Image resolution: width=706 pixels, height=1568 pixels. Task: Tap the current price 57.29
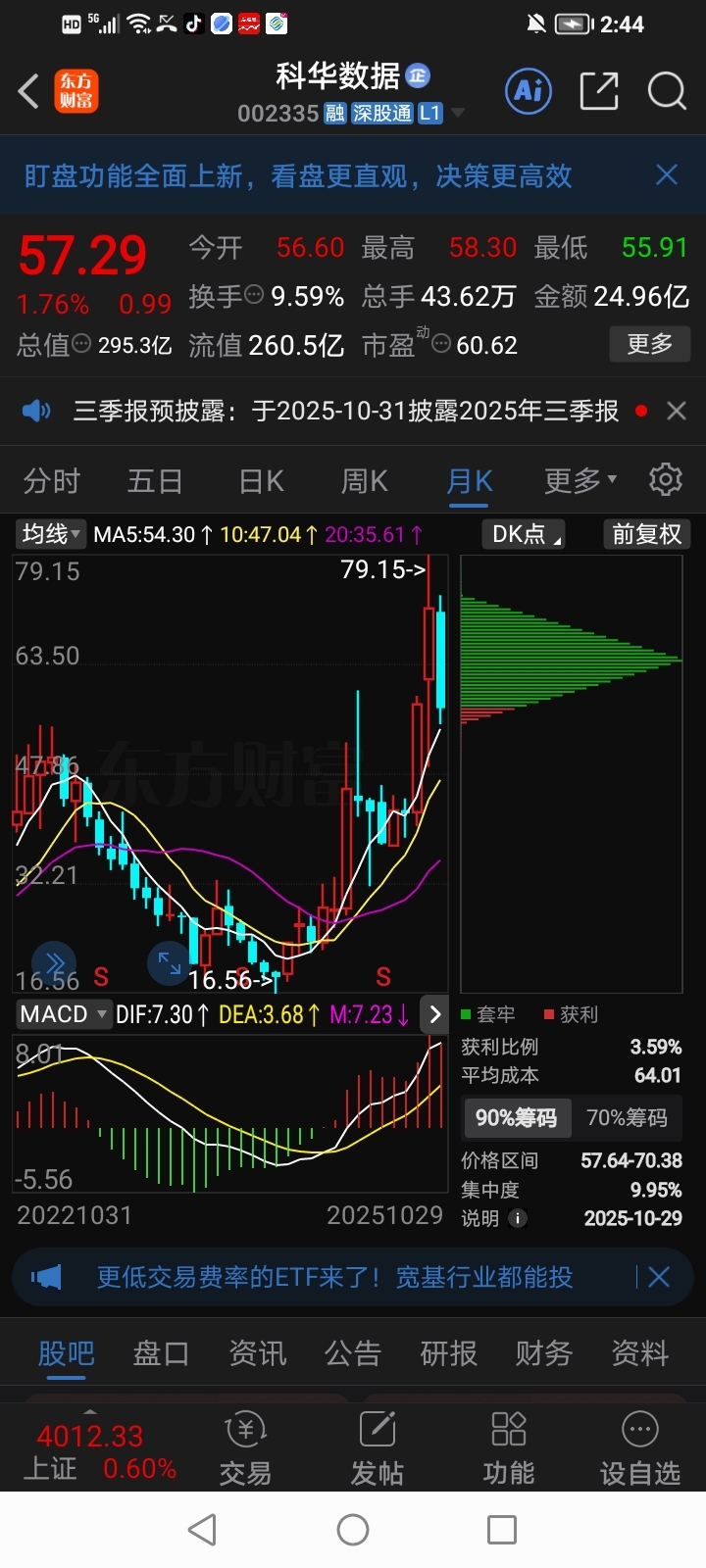[82, 255]
